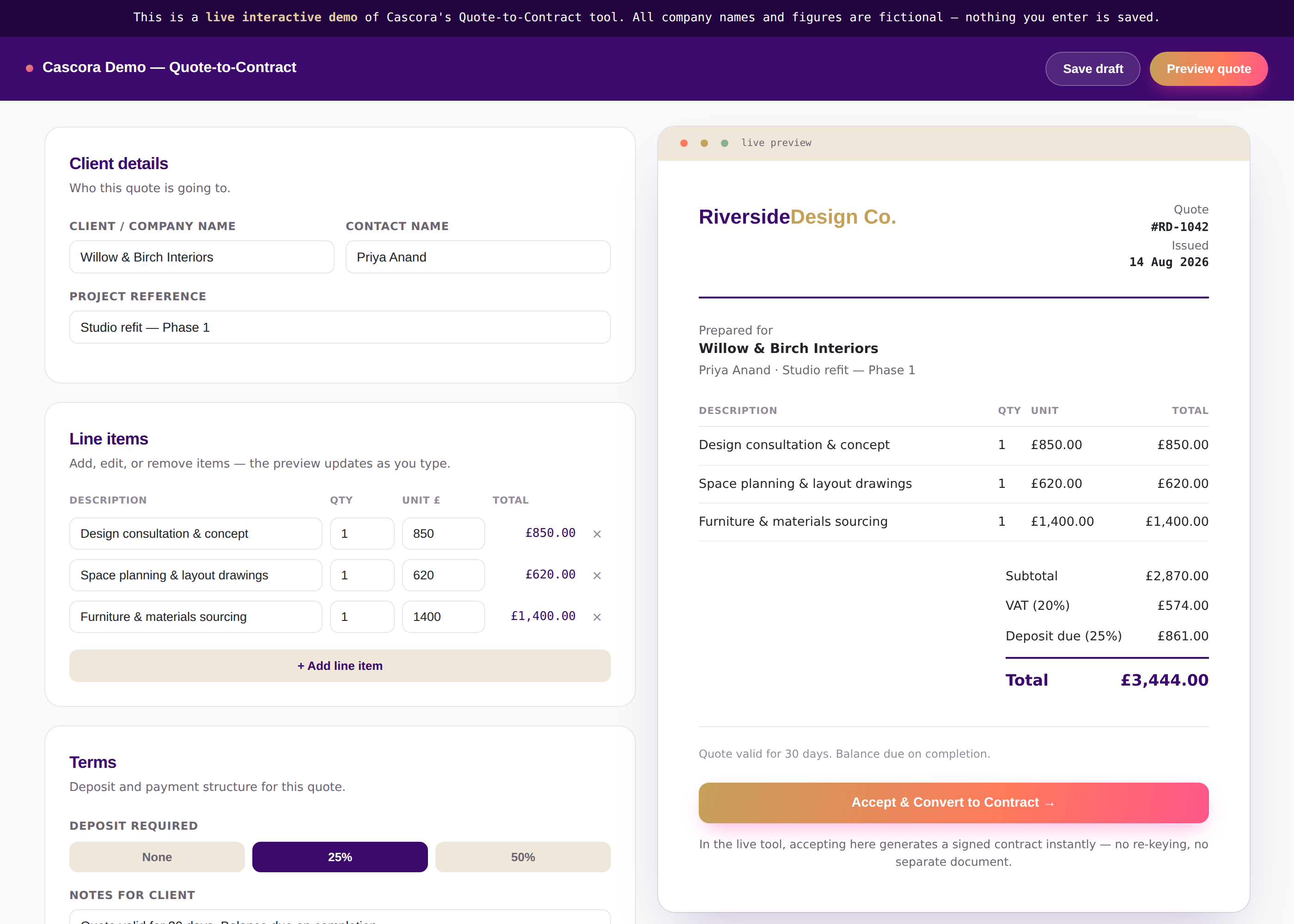Edit unit price 850

[443, 534]
